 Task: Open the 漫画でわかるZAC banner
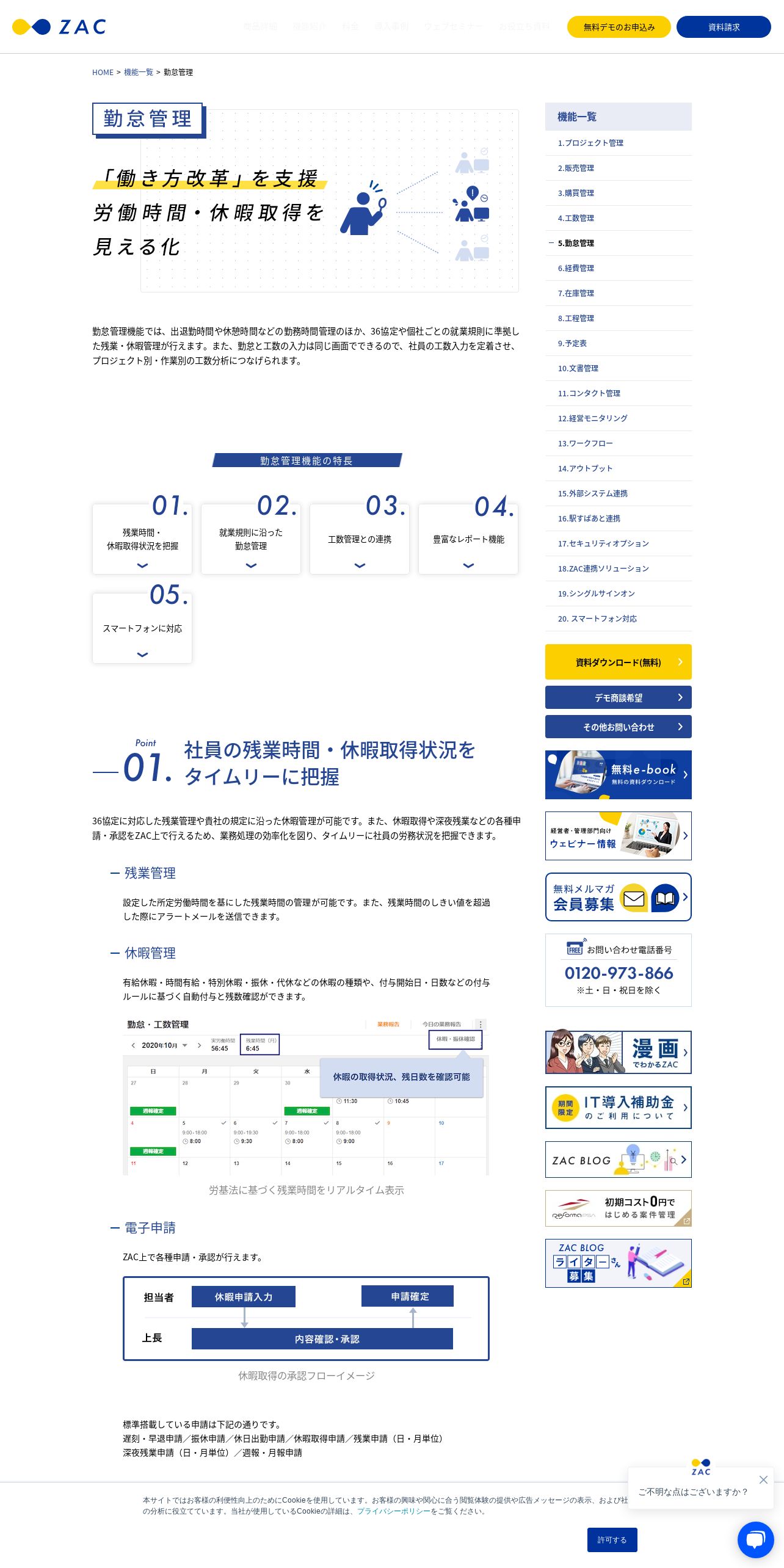(619, 1053)
